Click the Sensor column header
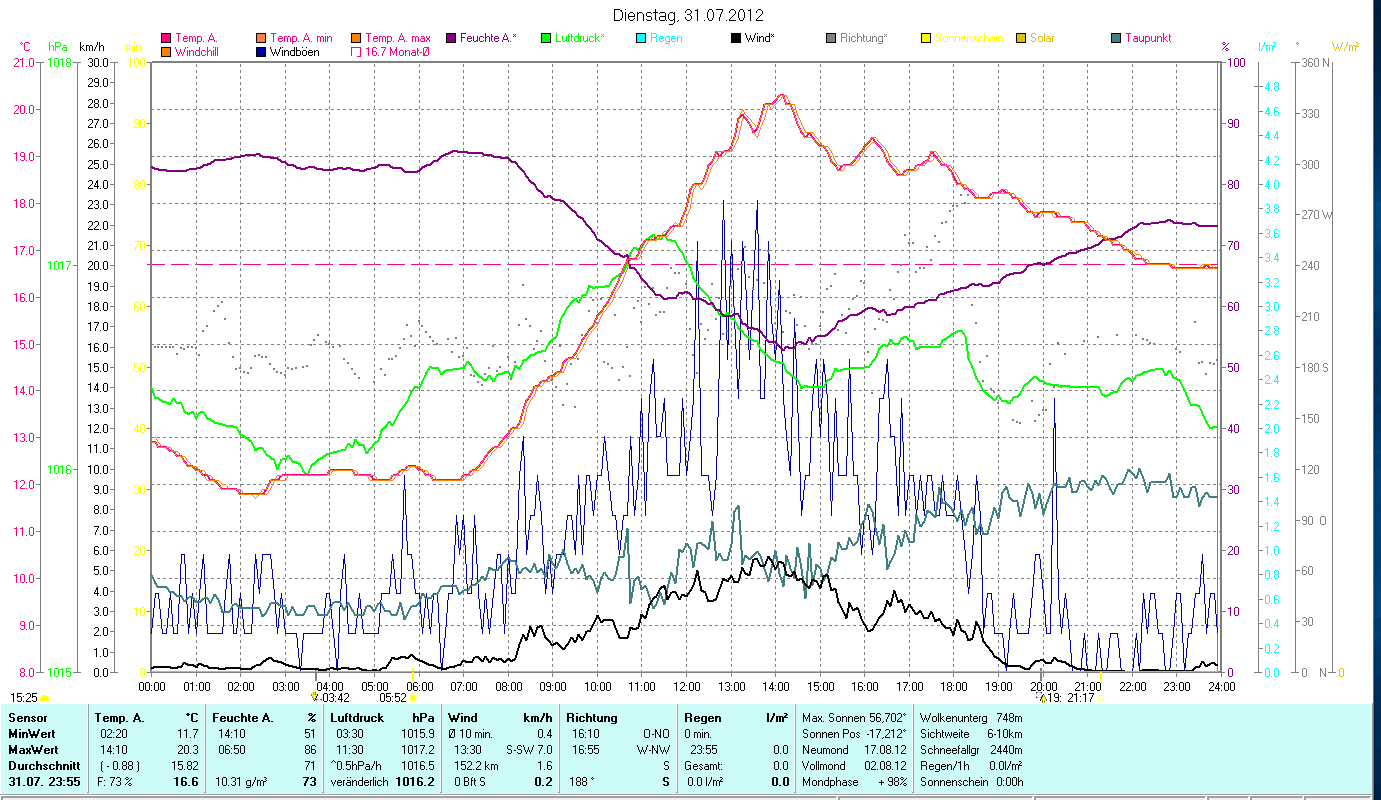This screenshot has width=1381, height=800. [x=27, y=718]
